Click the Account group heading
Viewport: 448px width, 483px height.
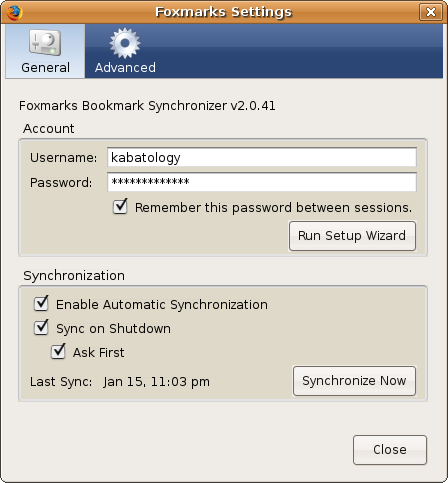point(49,129)
